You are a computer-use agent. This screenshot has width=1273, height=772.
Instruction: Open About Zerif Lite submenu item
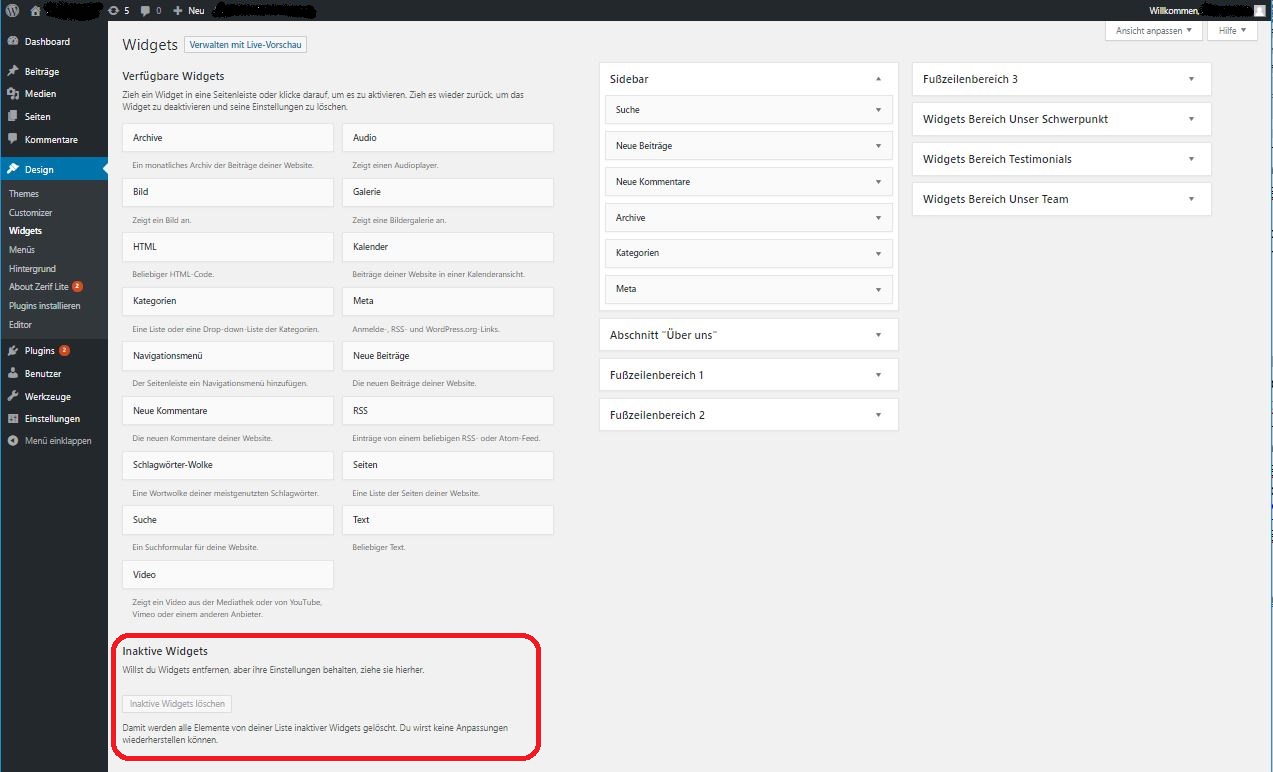coord(39,287)
